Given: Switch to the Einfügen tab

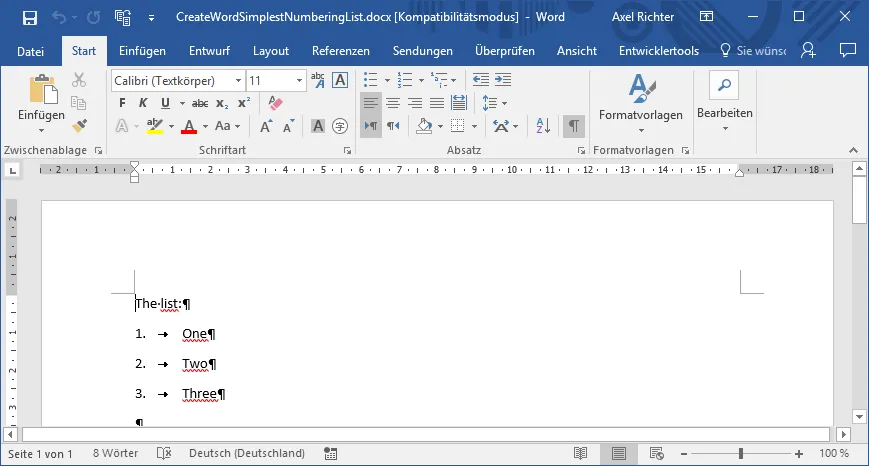Looking at the screenshot, I should pyautogui.click(x=142, y=51).
